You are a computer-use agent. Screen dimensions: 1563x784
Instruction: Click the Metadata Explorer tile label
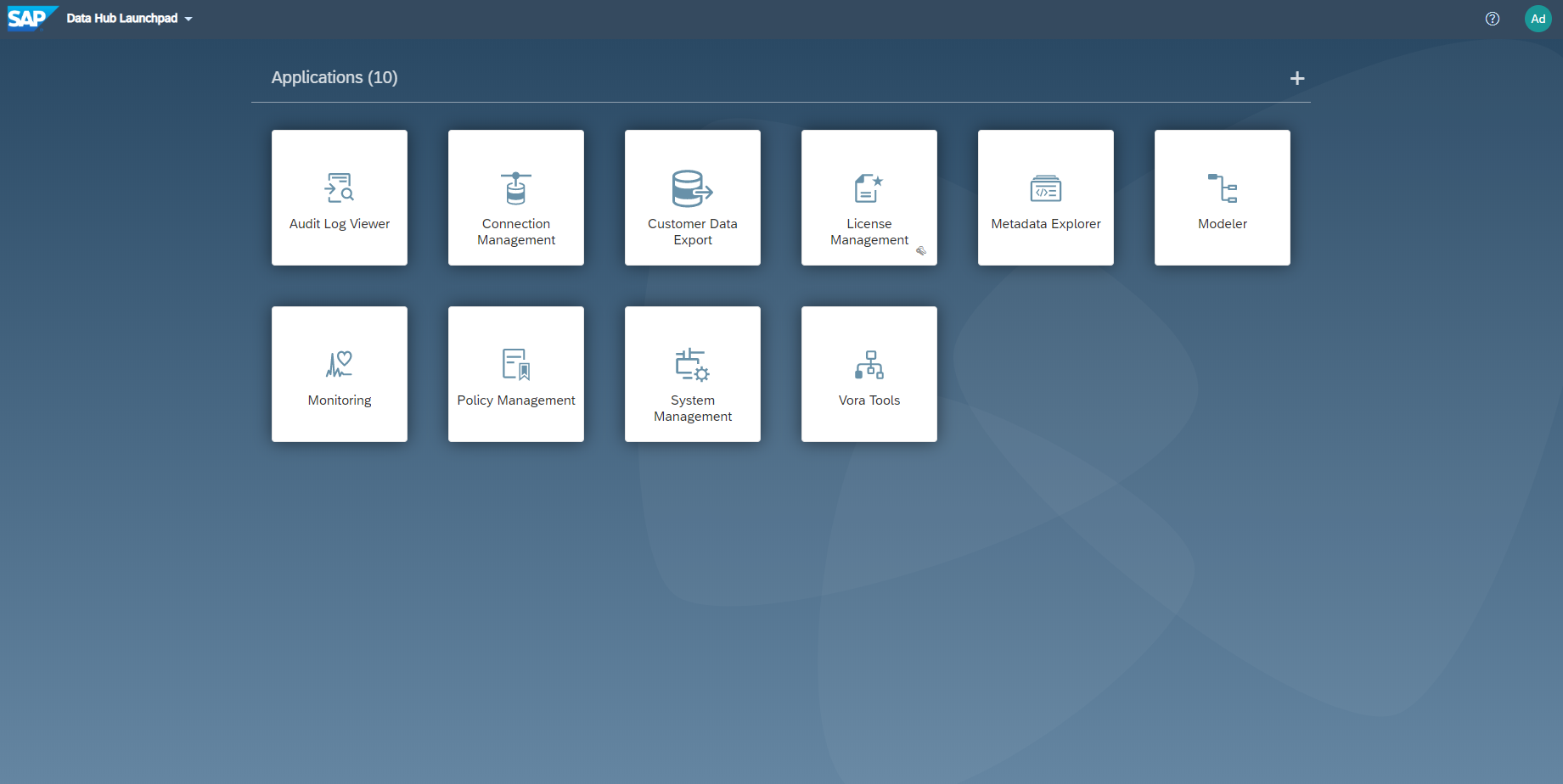pos(1045,224)
